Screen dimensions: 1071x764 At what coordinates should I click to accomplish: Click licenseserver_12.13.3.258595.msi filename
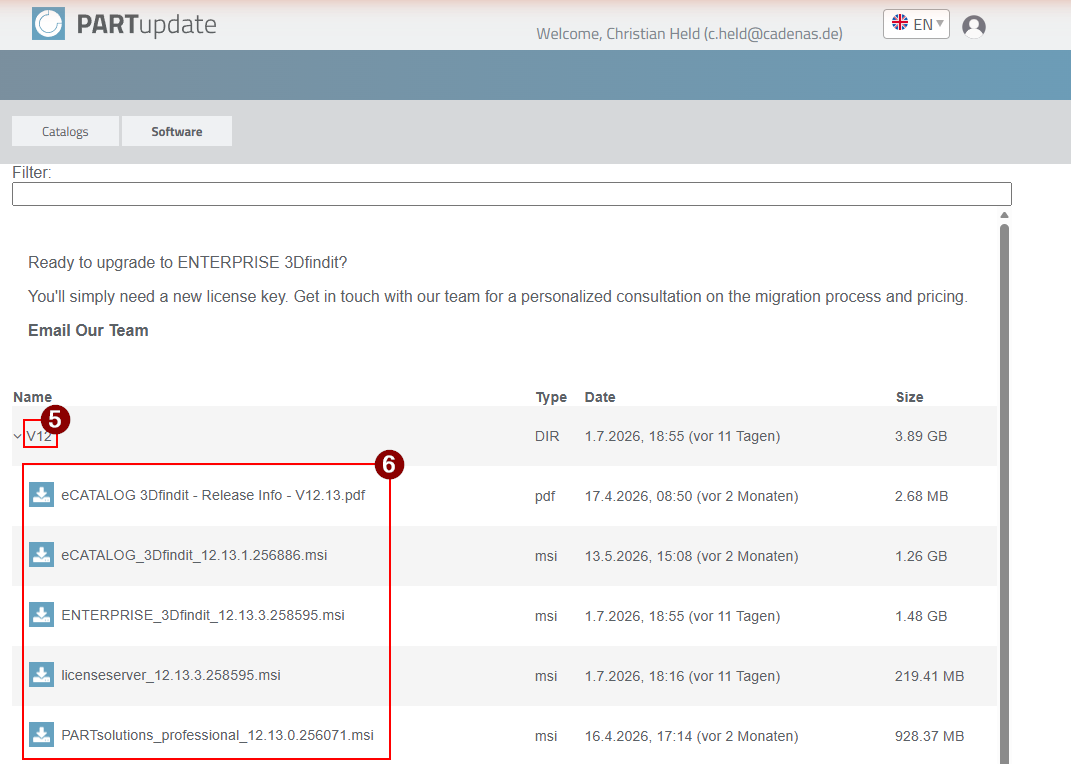pyautogui.click(x=171, y=675)
